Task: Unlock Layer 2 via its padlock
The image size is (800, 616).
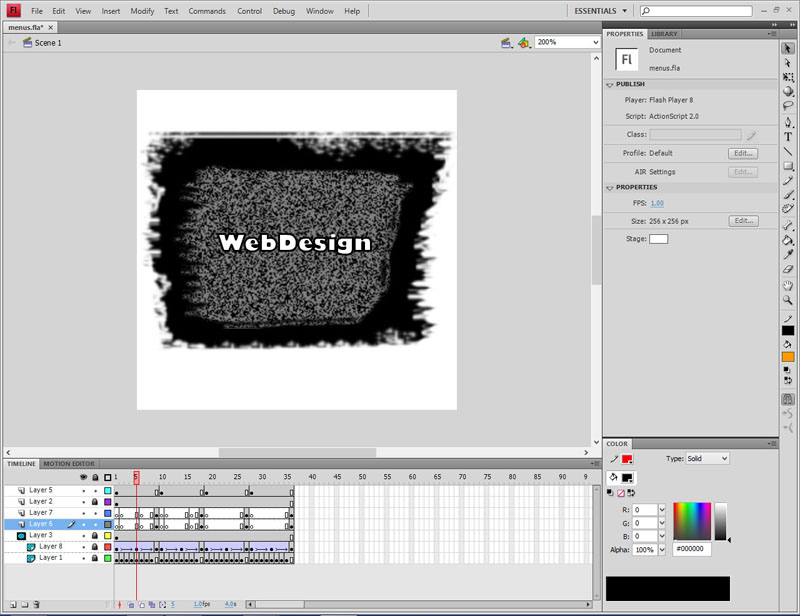Action: (x=95, y=502)
